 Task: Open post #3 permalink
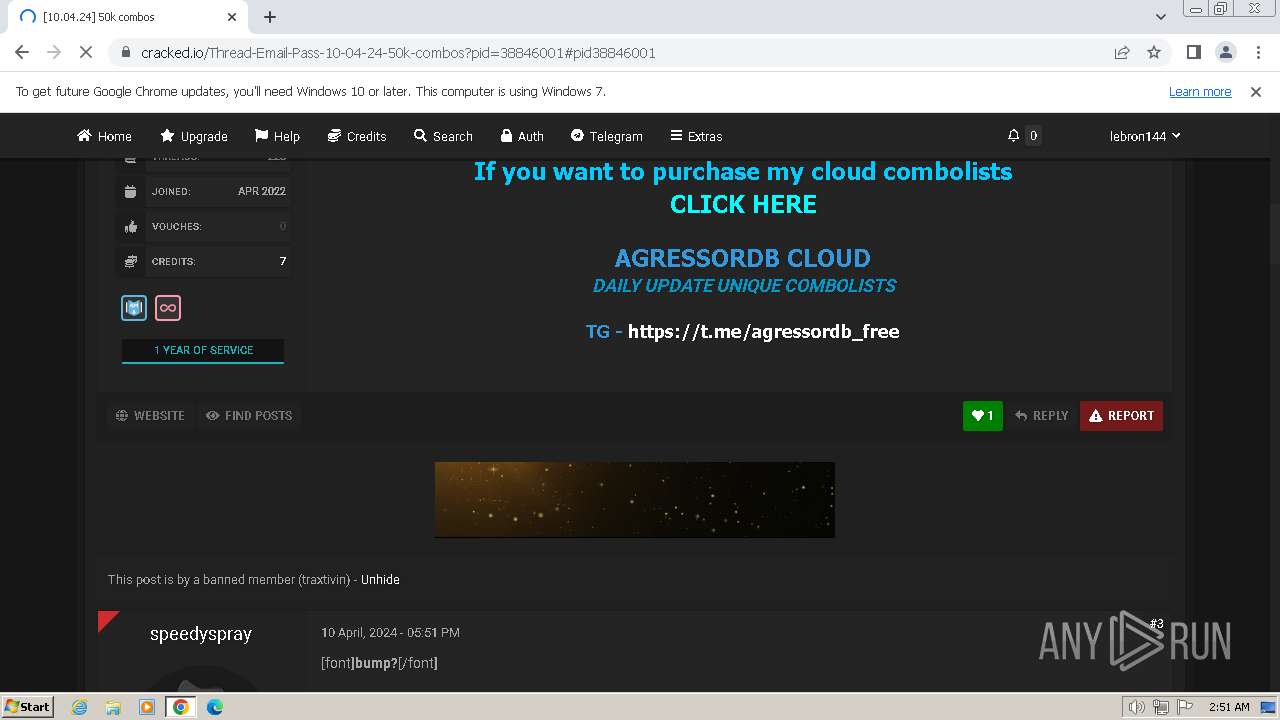[1156, 624]
